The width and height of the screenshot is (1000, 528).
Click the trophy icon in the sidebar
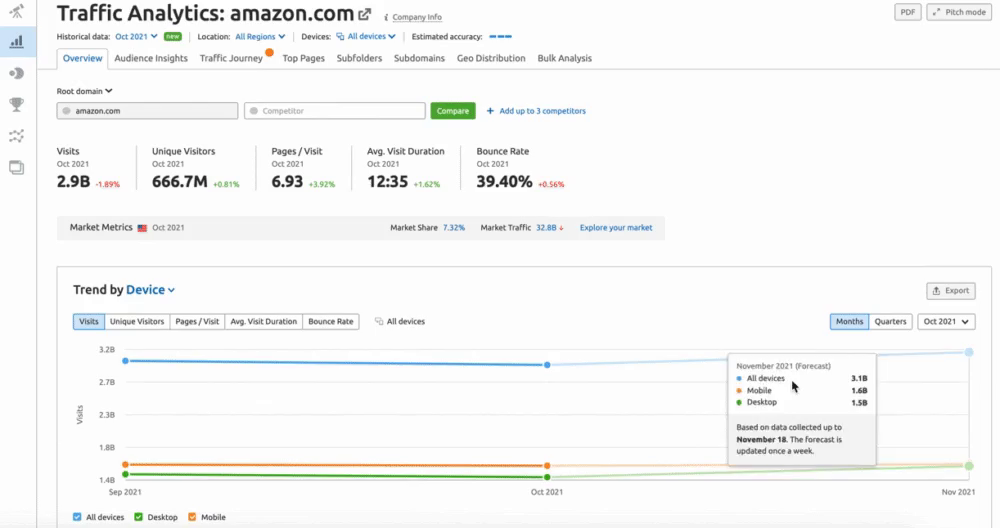(x=16, y=104)
